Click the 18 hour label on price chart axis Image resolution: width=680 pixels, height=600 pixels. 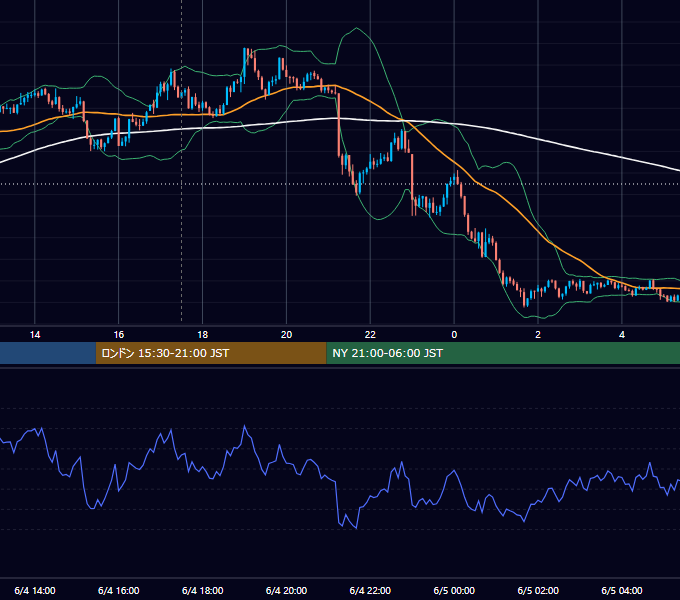pos(203,335)
